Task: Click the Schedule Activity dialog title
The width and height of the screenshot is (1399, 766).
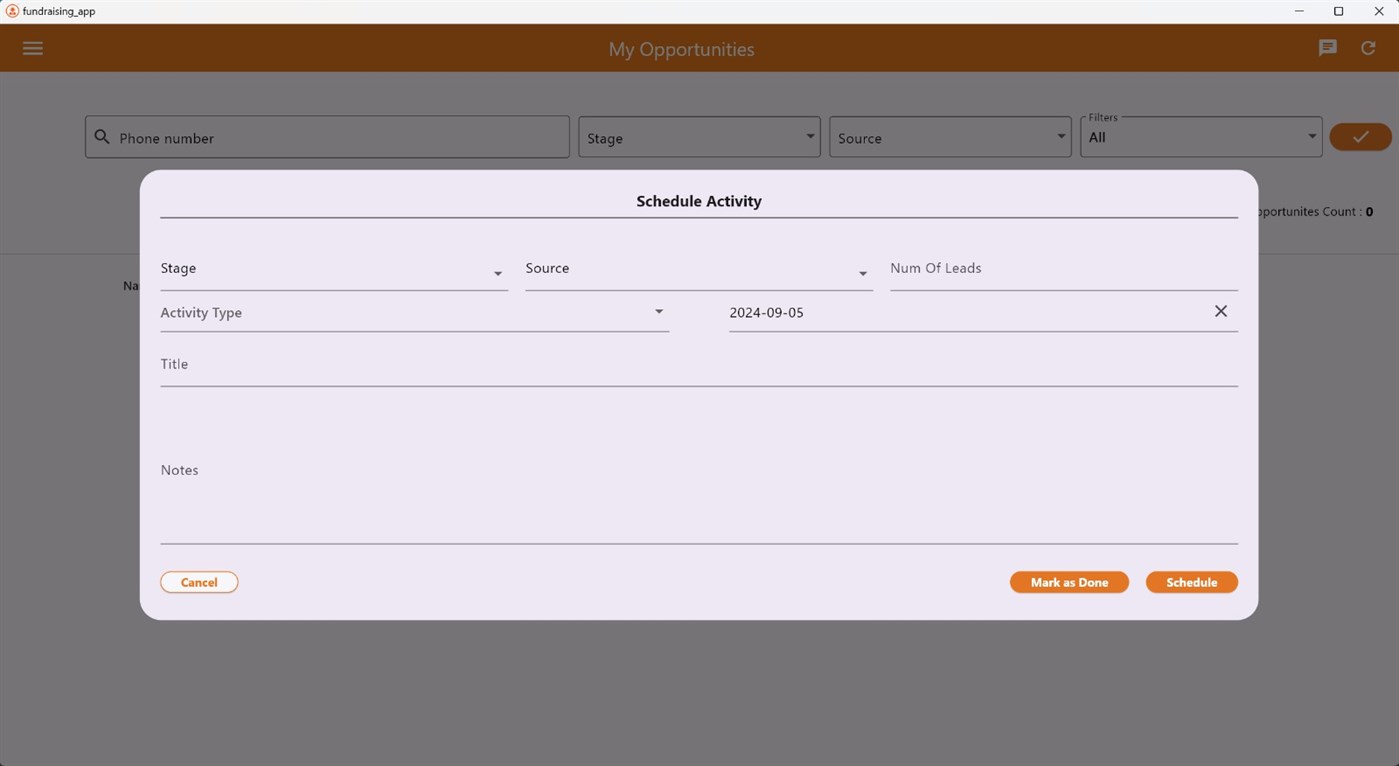Action: (x=699, y=200)
